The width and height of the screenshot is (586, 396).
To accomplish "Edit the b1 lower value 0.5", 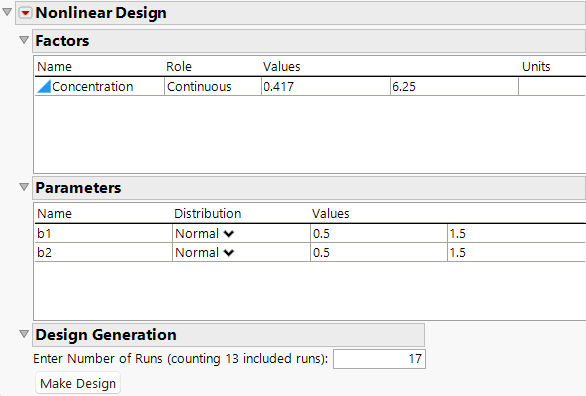I will pos(379,233).
